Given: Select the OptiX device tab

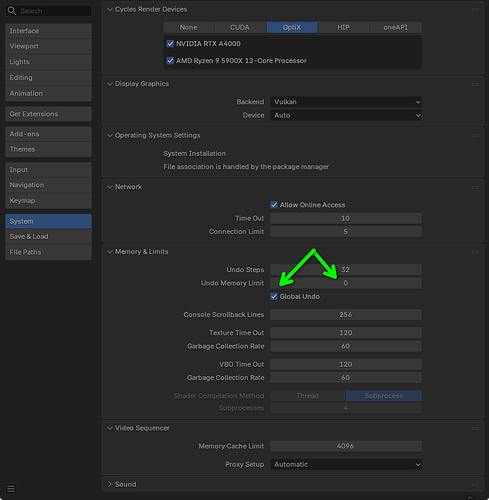Looking at the screenshot, I should pos(292,27).
